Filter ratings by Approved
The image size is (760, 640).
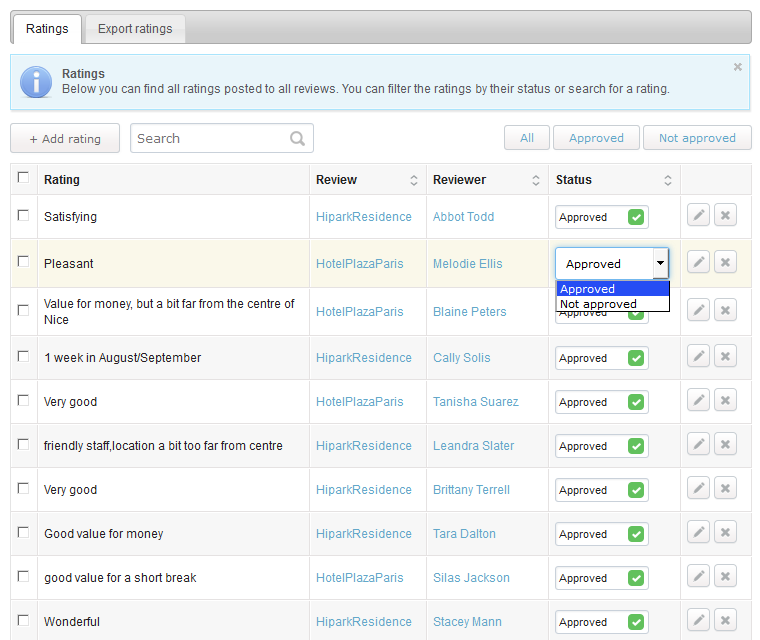point(596,138)
